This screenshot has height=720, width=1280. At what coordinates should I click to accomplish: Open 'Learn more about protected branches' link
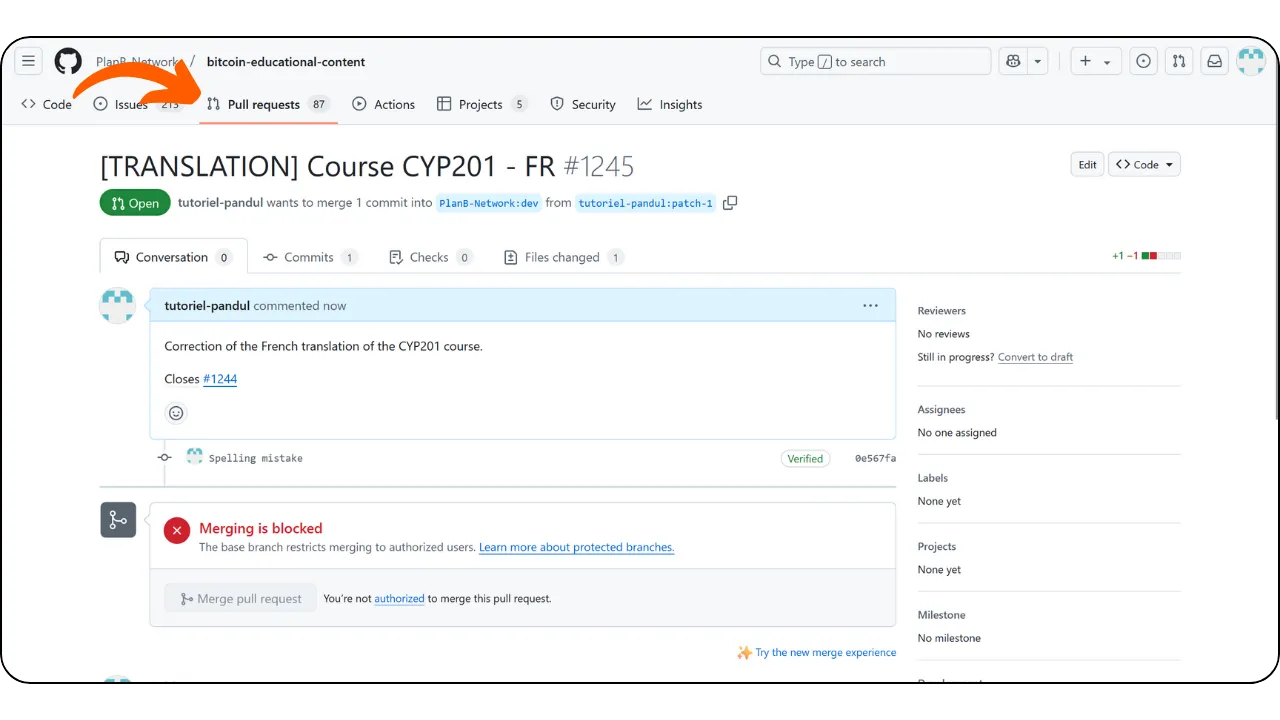577,548
